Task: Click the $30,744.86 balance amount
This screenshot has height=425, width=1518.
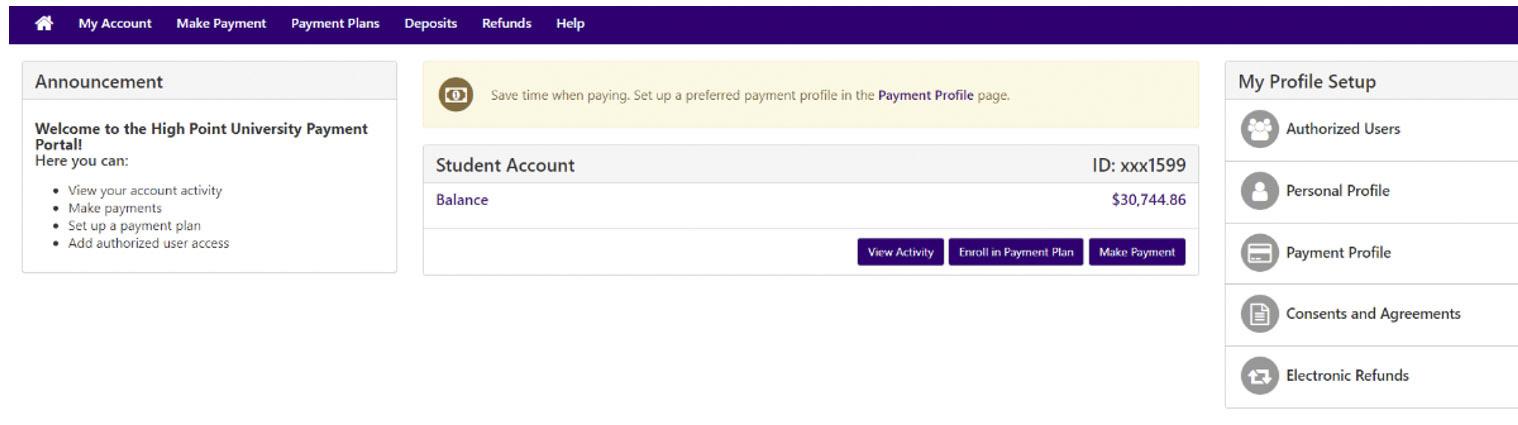Action: [1148, 200]
